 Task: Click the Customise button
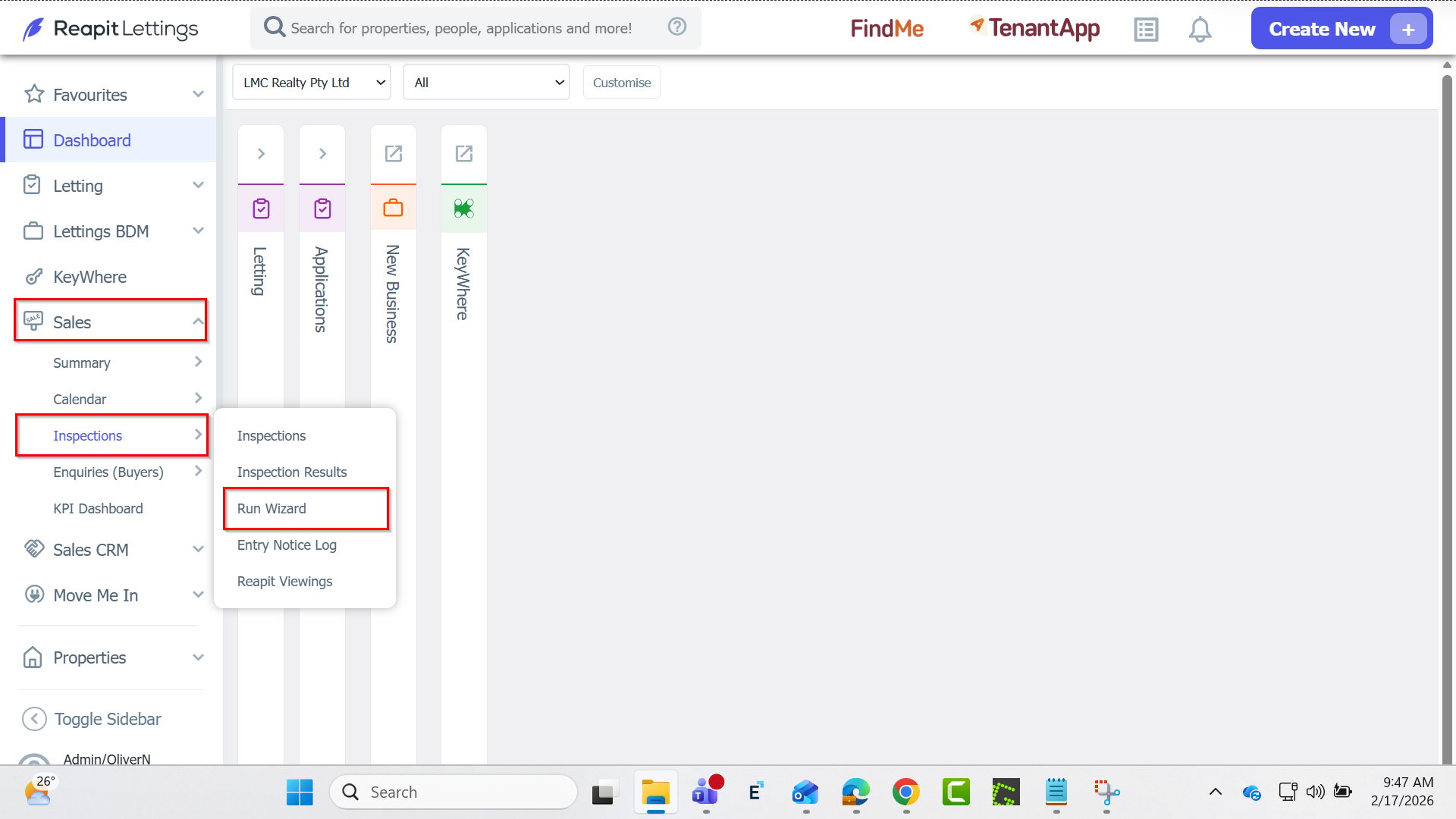pyautogui.click(x=622, y=82)
